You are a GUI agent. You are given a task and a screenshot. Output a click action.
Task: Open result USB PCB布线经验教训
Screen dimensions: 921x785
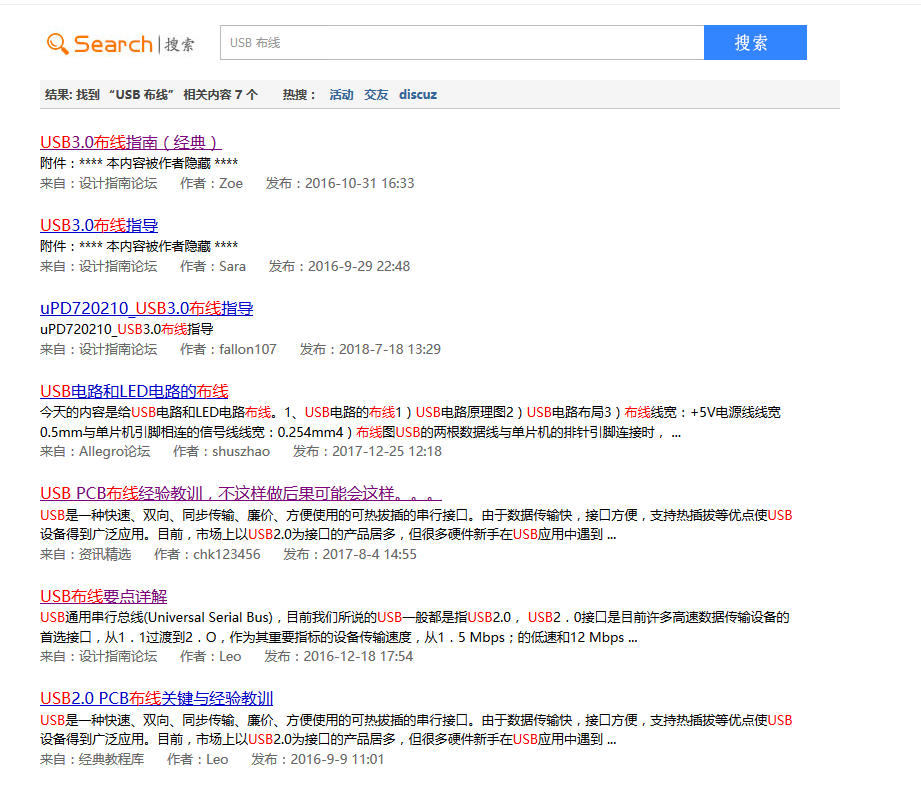point(240,493)
